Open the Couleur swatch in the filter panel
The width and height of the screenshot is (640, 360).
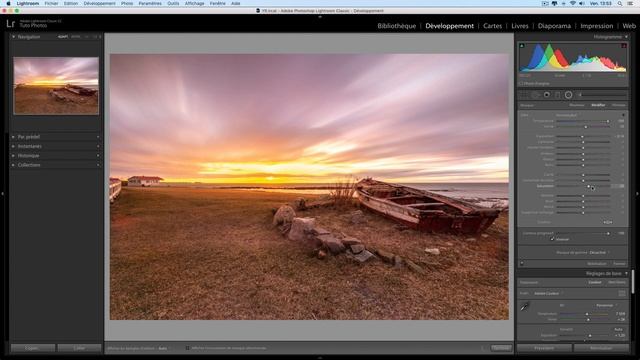pos(607,222)
